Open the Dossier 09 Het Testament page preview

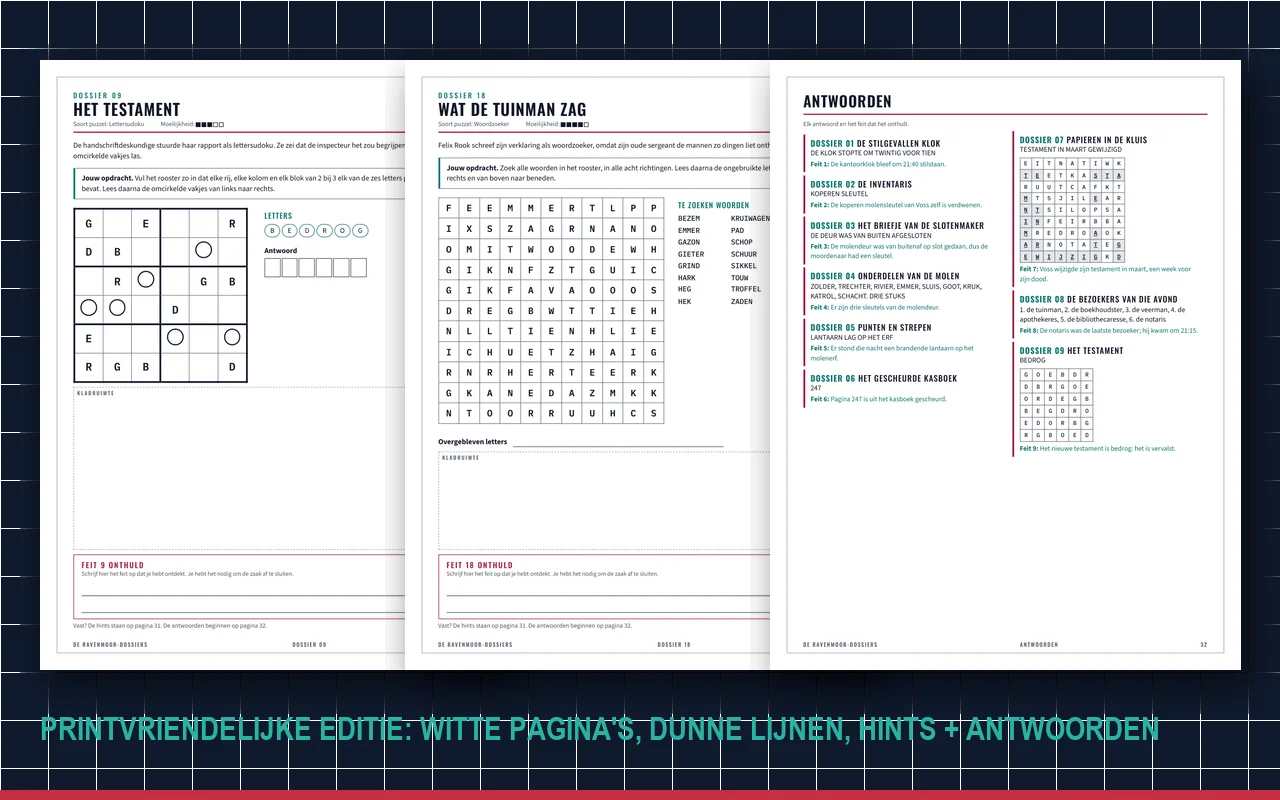pyautogui.click(x=222, y=365)
